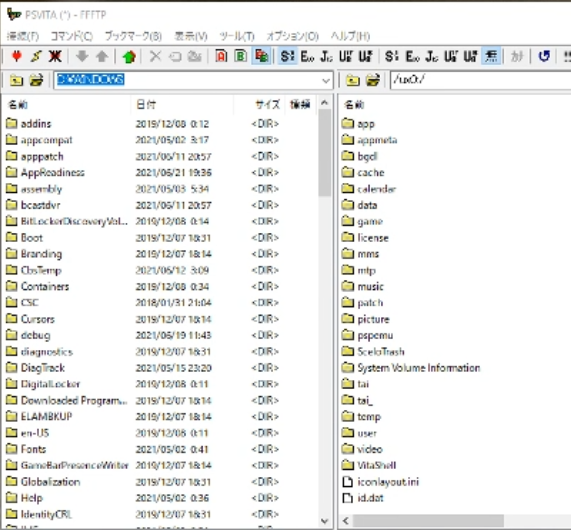Open the オプション(O) menu
571x530 pixels.
pos(292,36)
